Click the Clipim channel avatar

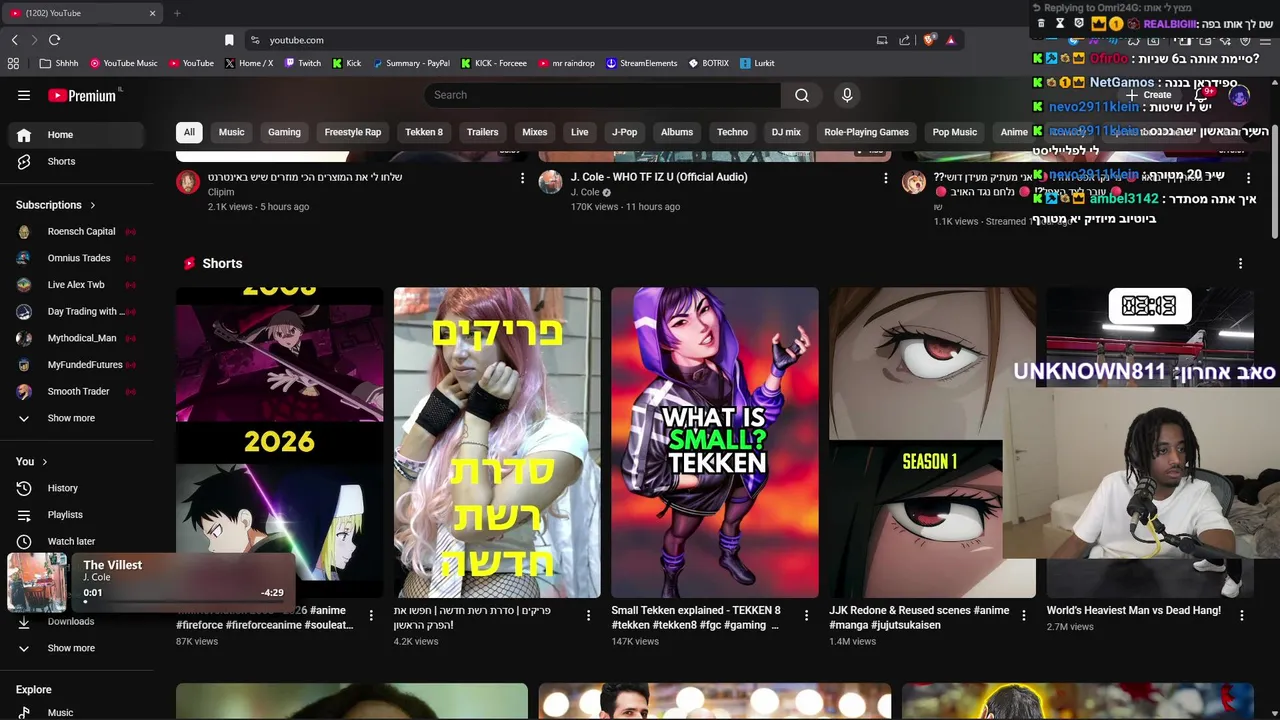coord(188,182)
